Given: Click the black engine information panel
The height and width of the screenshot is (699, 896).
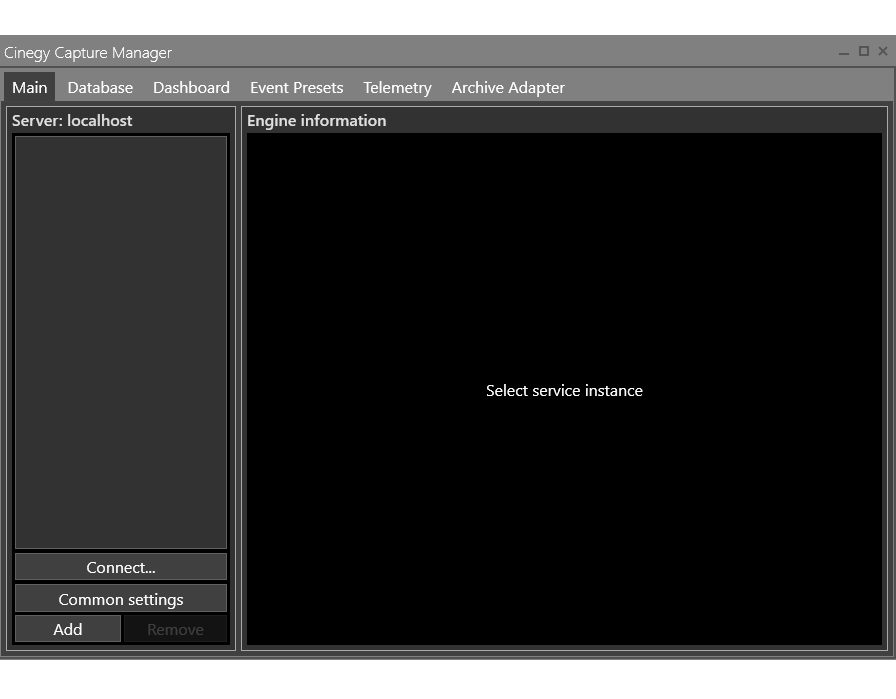Looking at the screenshot, I should (x=564, y=250).
